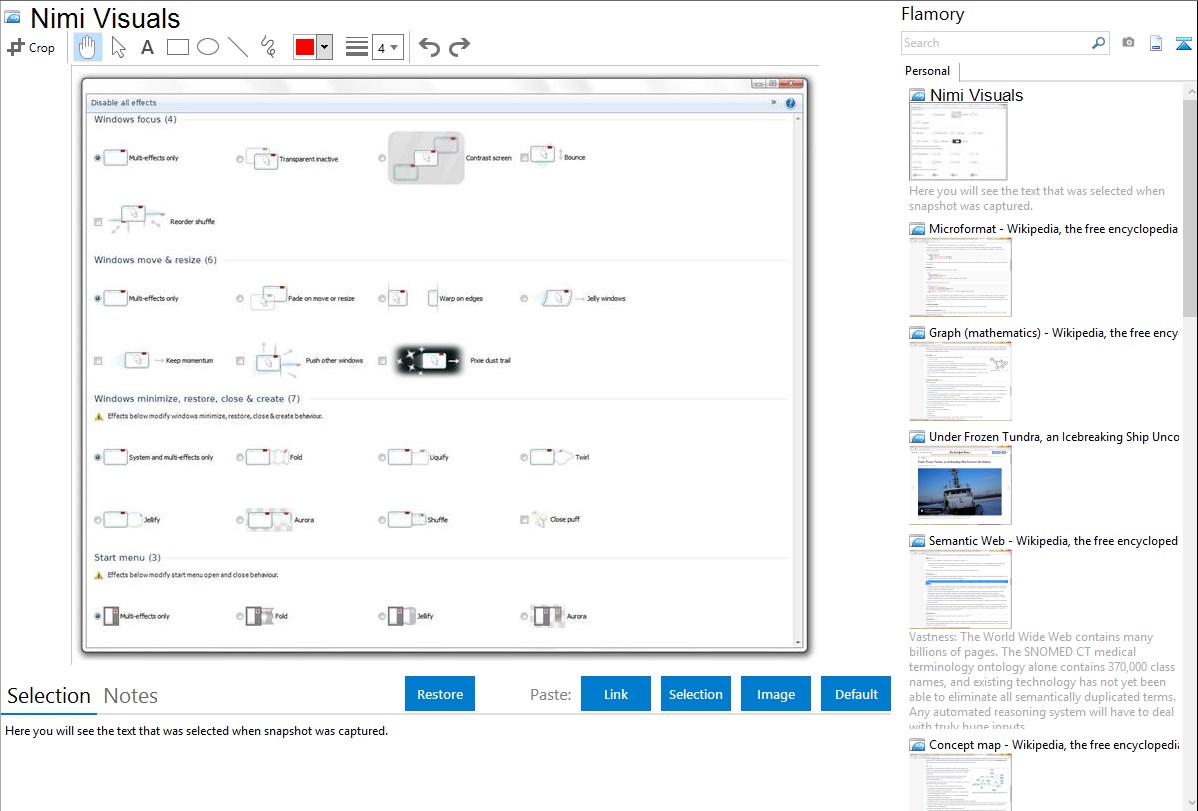Open the red color dropdown arrow
The image size is (1198, 811).
click(324, 47)
